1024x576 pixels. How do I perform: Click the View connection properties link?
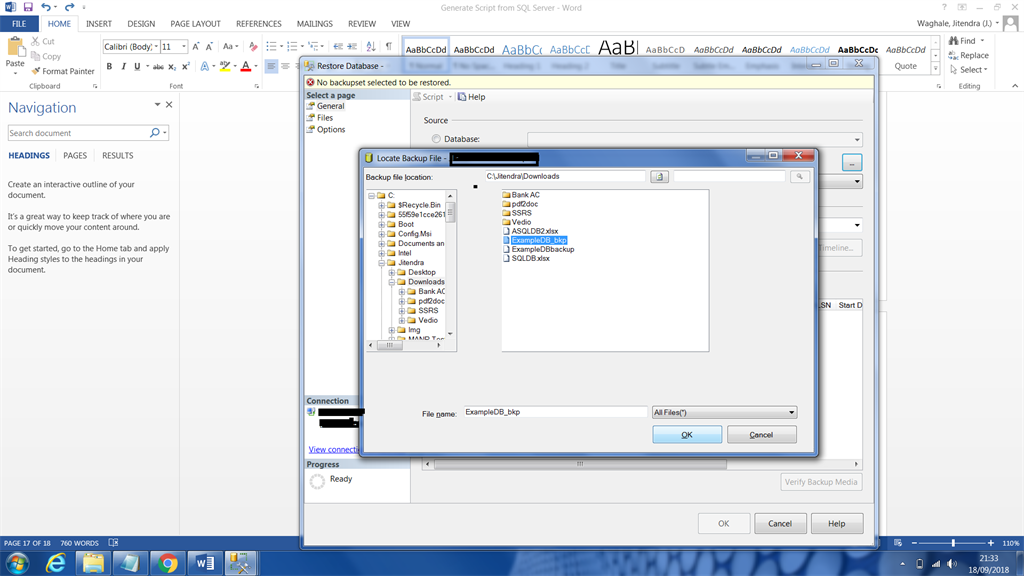333,449
